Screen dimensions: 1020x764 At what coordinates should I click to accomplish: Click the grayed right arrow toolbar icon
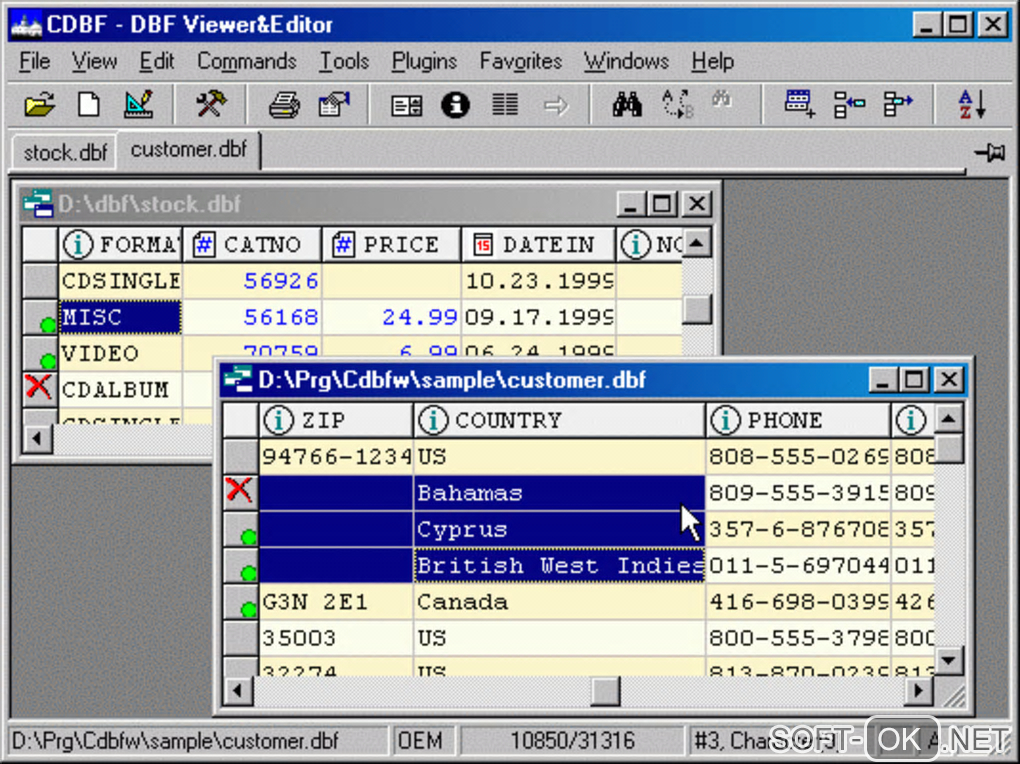click(x=556, y=105)
